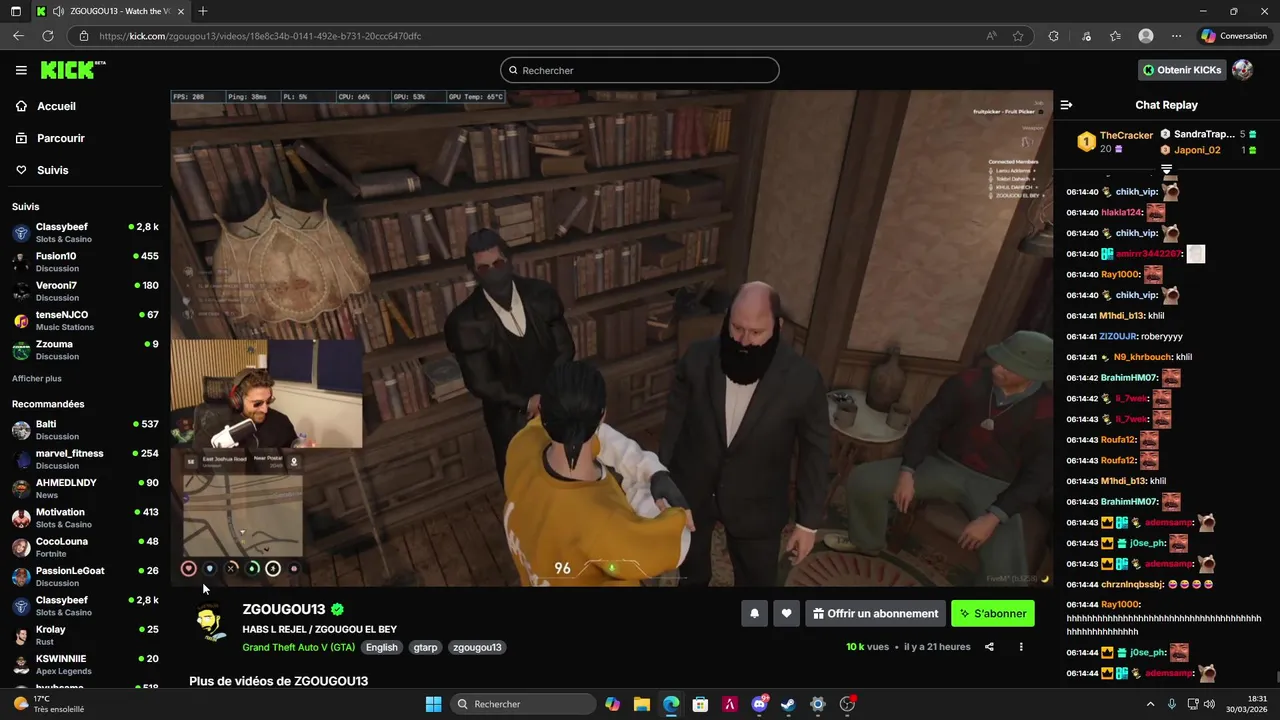The width and height of the screenshot is (1280, 720).
Task: Click the Copilot taskbar icon
Action: [612, 704]
